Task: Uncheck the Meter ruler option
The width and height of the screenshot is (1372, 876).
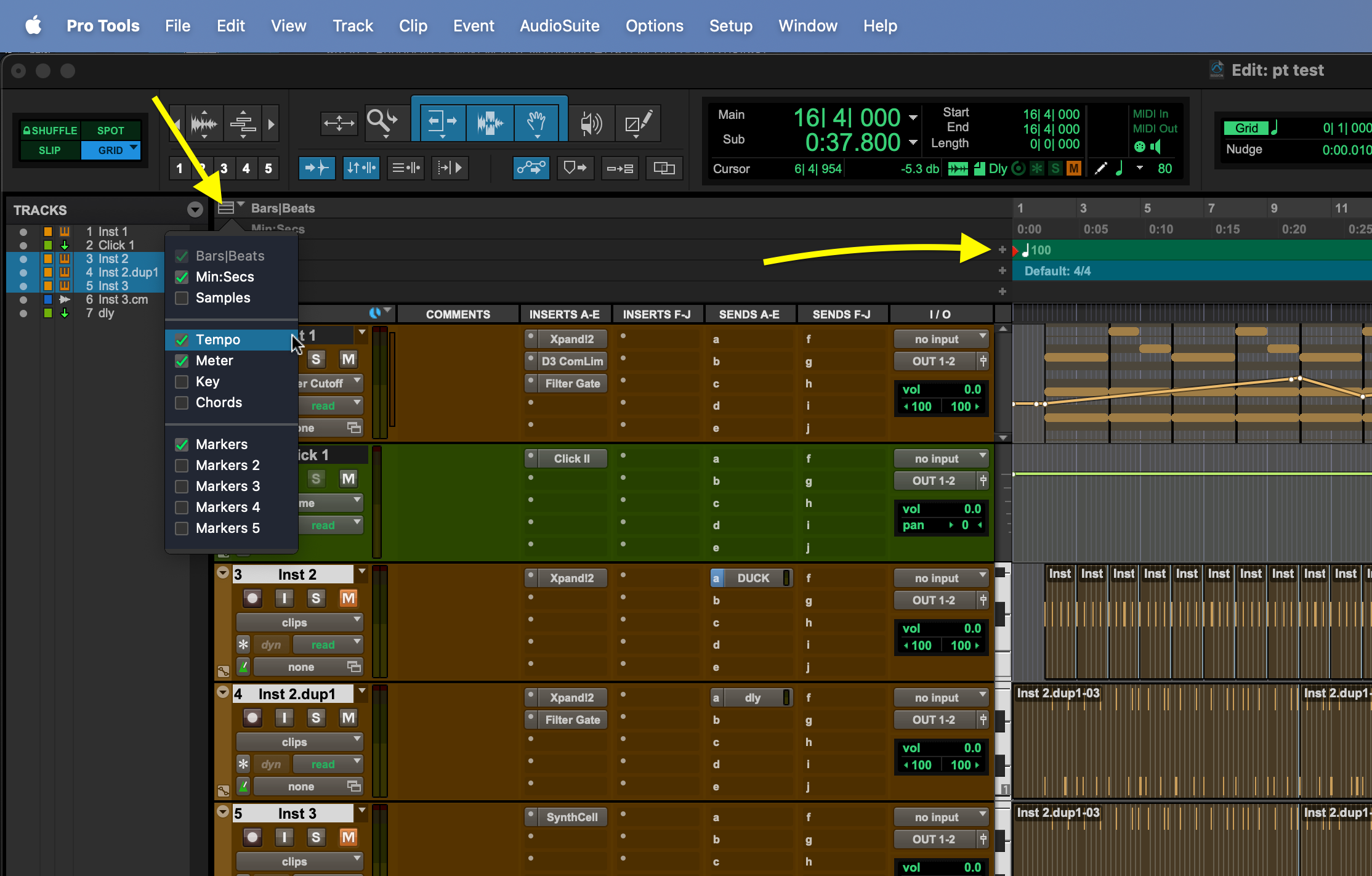Action: click(182, 361)
